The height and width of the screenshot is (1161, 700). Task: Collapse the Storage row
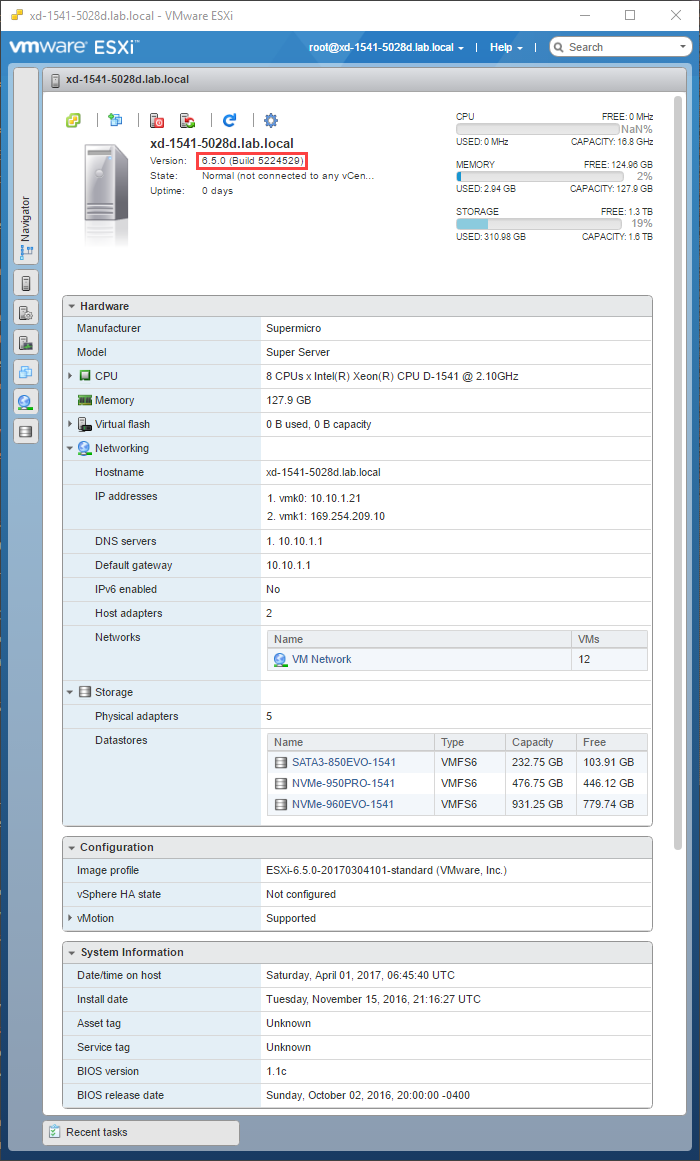point(70,692)
